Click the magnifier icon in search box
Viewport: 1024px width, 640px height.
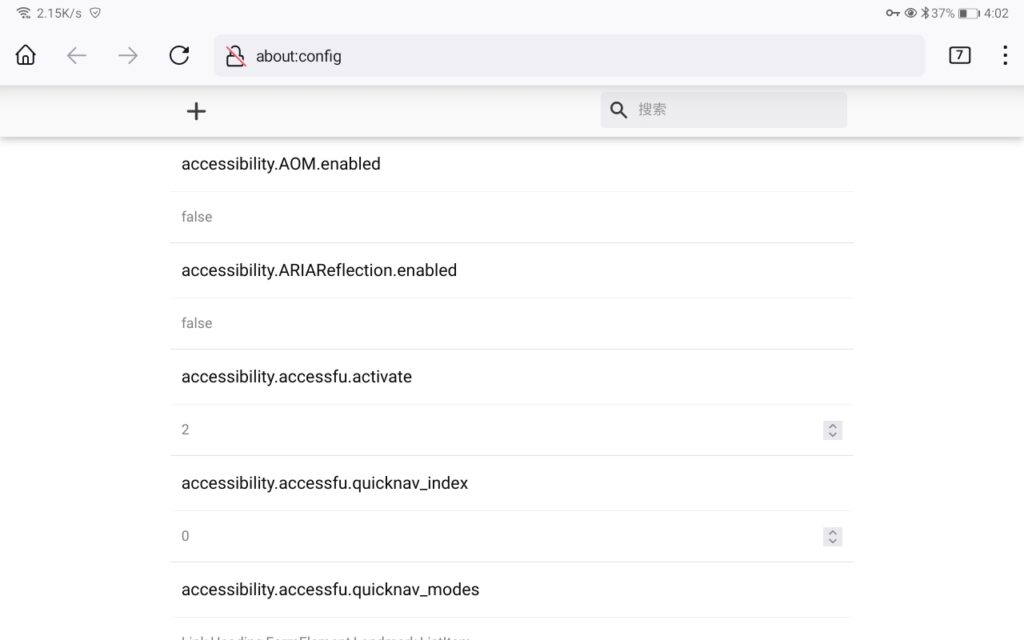click(619, 110)
